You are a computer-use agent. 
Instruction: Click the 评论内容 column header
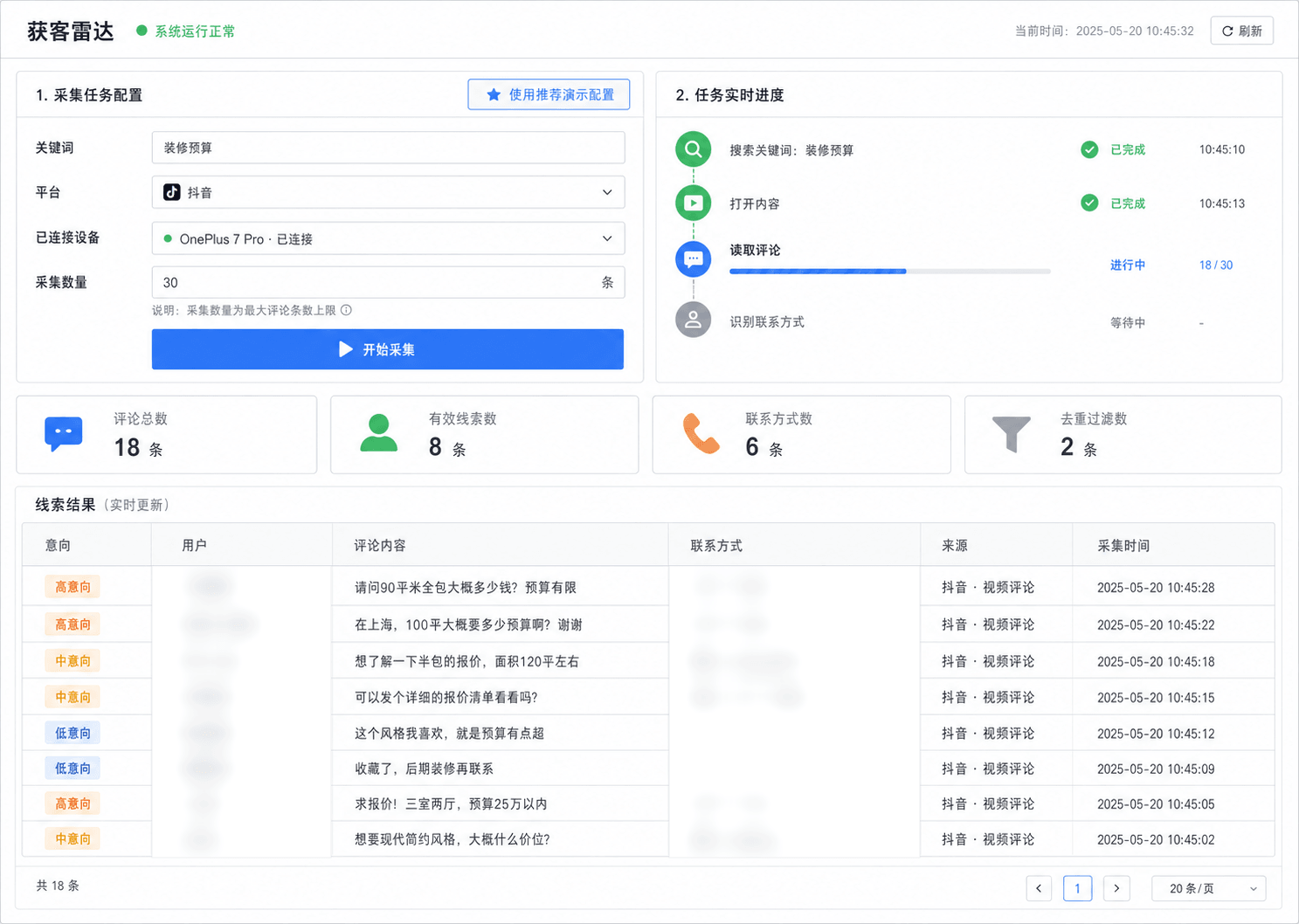pyautogui.click(x=380, y=546)
